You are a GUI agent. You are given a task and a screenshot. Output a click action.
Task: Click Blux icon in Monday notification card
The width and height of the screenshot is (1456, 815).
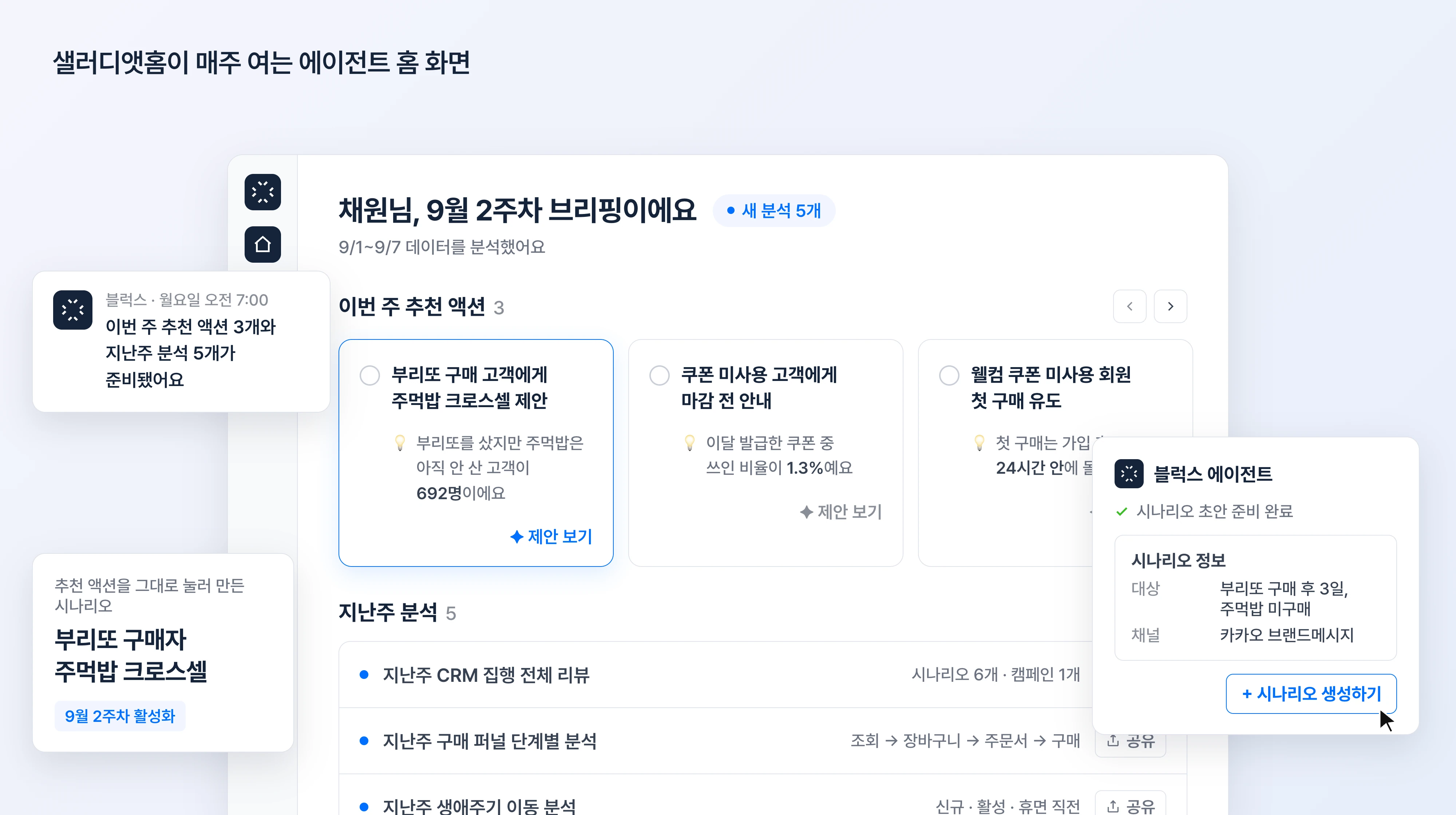click(73, 310)
